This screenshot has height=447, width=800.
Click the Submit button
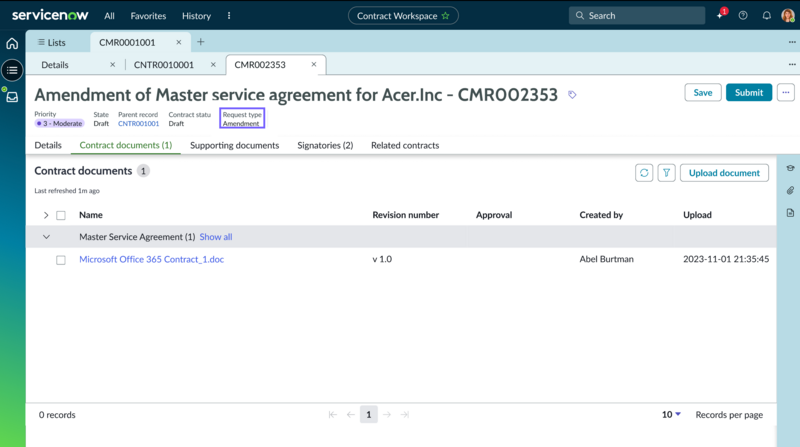click(749, 92)
